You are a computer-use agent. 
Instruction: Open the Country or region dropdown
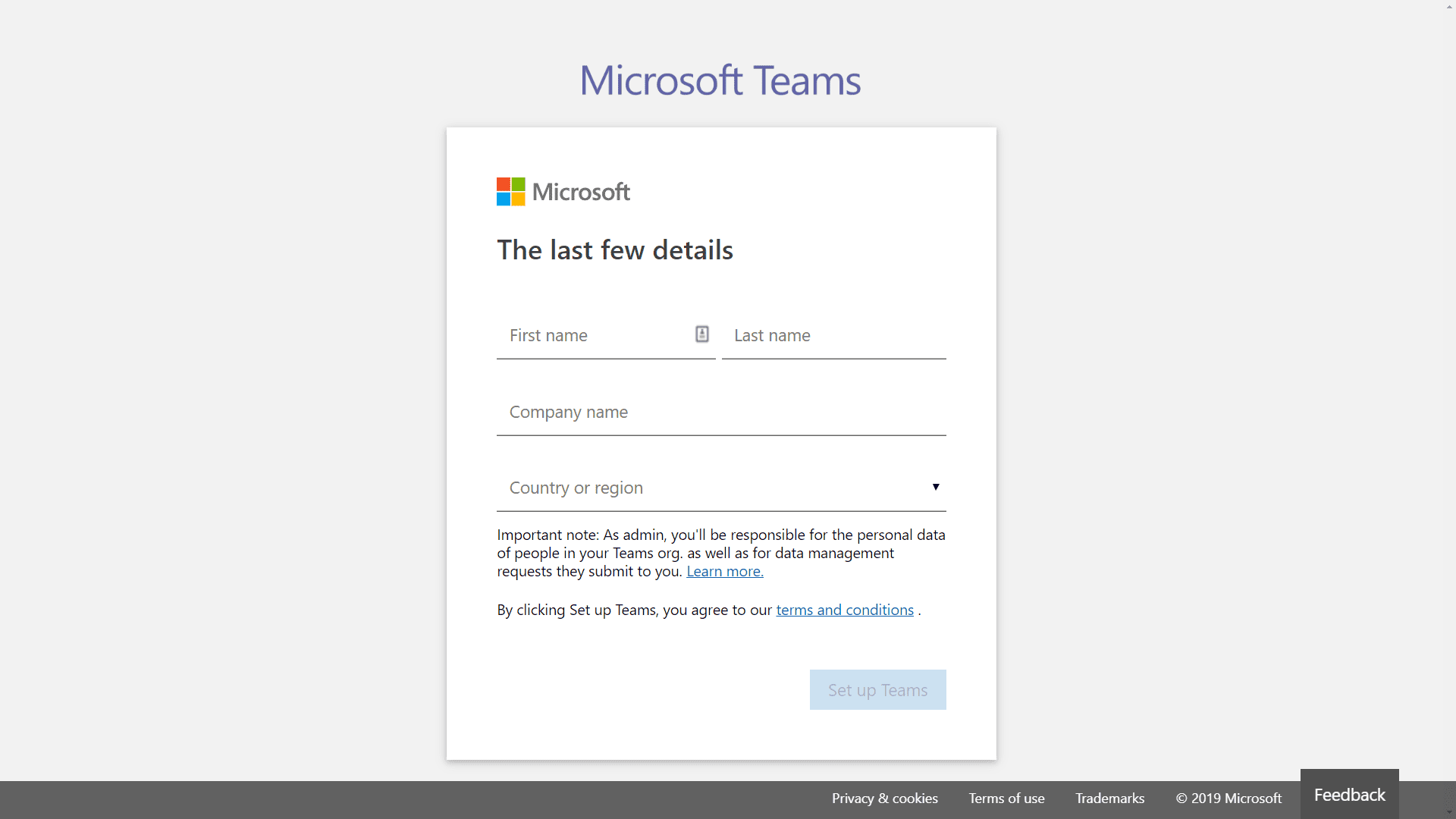point(721,488)
